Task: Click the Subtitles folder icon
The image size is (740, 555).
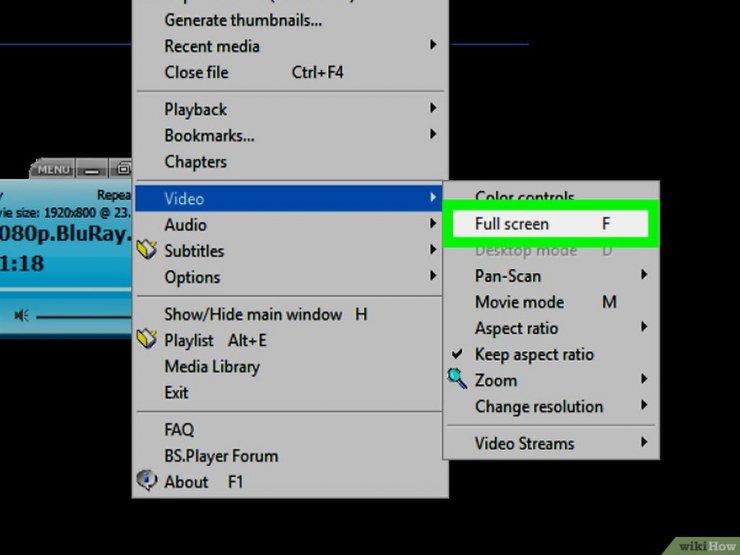Action: [x=147, y=251]
